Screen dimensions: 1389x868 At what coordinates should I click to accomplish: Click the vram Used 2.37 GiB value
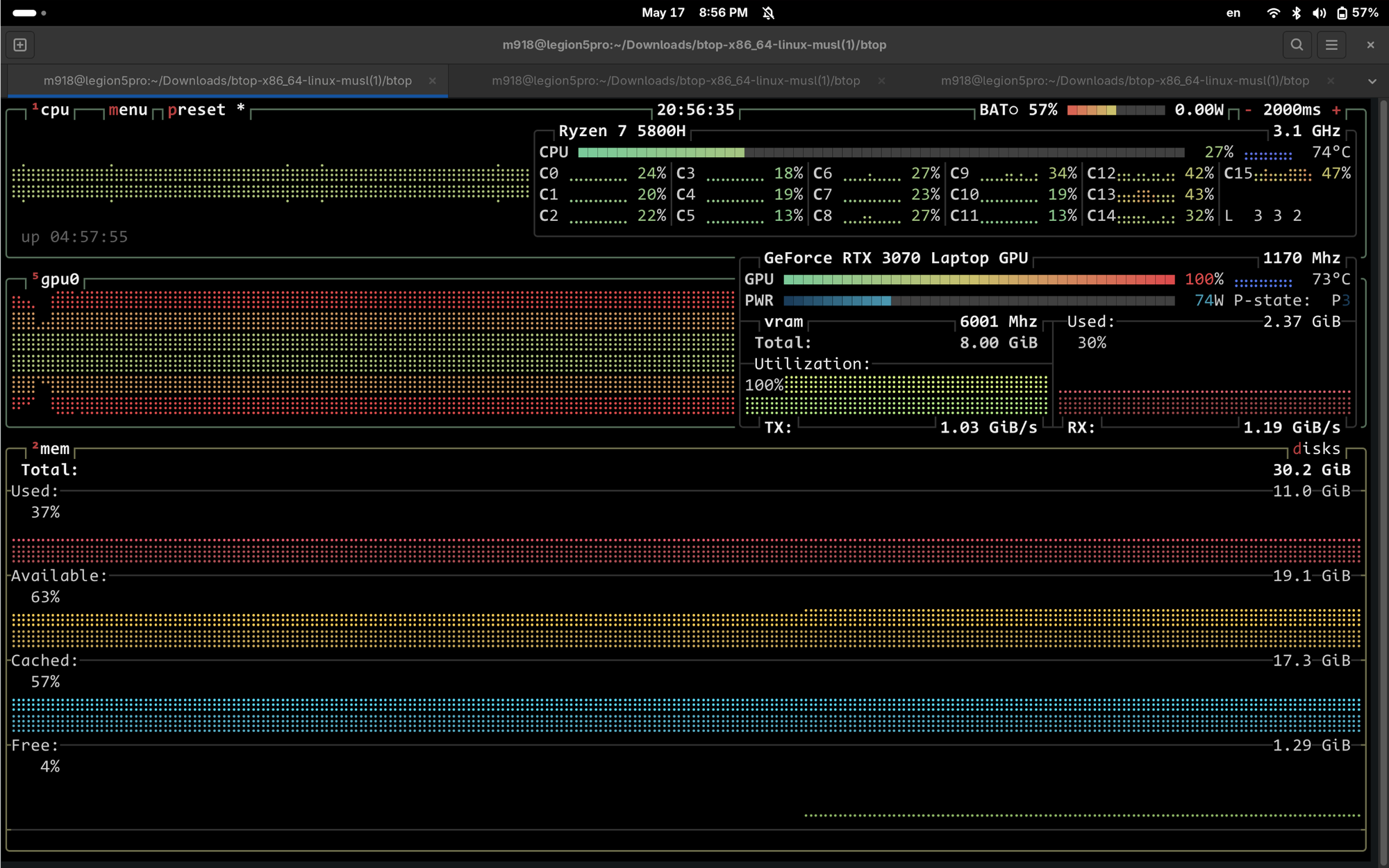pyautogui.click(x=1301, y=322)
